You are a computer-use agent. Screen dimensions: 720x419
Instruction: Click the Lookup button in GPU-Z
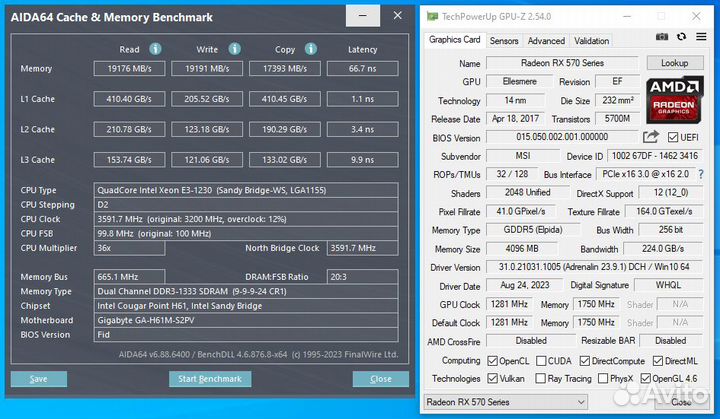coord(675,63)
